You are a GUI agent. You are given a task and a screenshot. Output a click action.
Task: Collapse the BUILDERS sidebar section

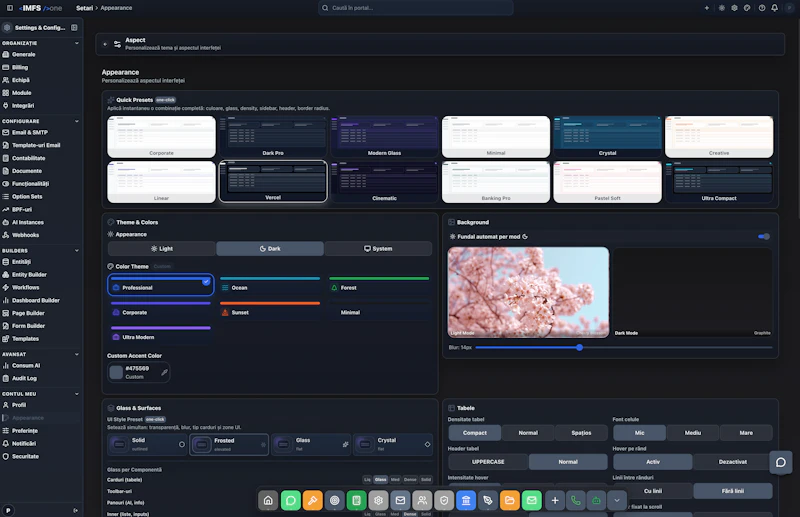[77, 251]
